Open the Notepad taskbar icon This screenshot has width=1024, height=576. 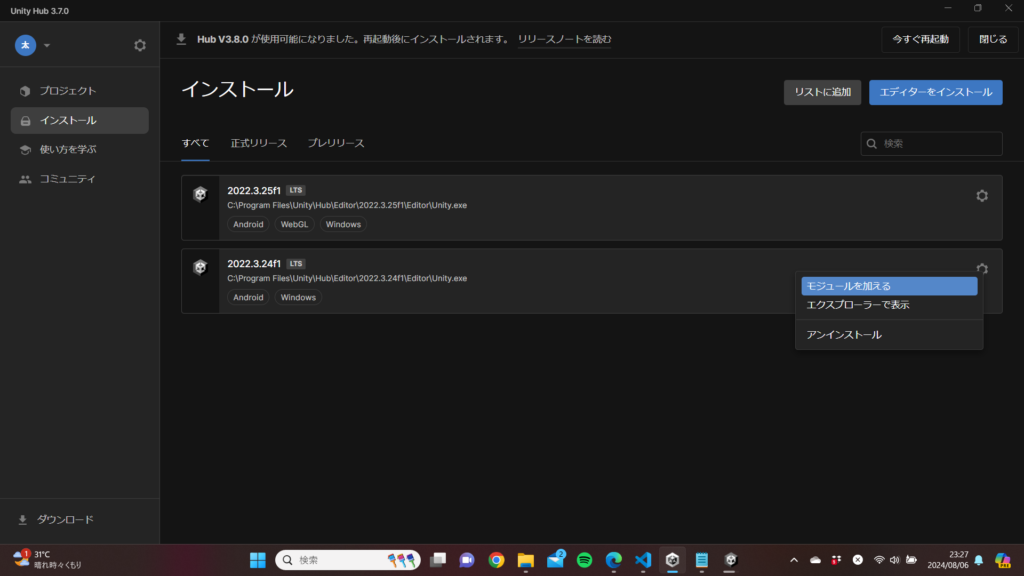tap(701, 560)
